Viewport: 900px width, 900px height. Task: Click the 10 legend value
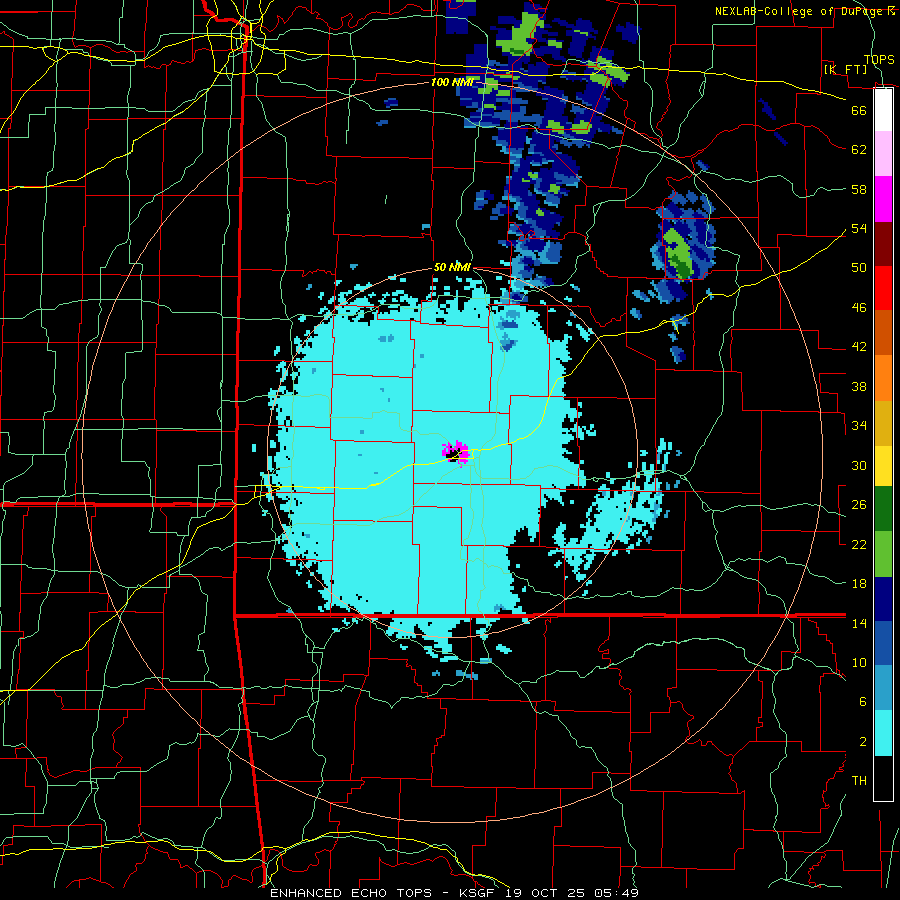pos(859,663)
